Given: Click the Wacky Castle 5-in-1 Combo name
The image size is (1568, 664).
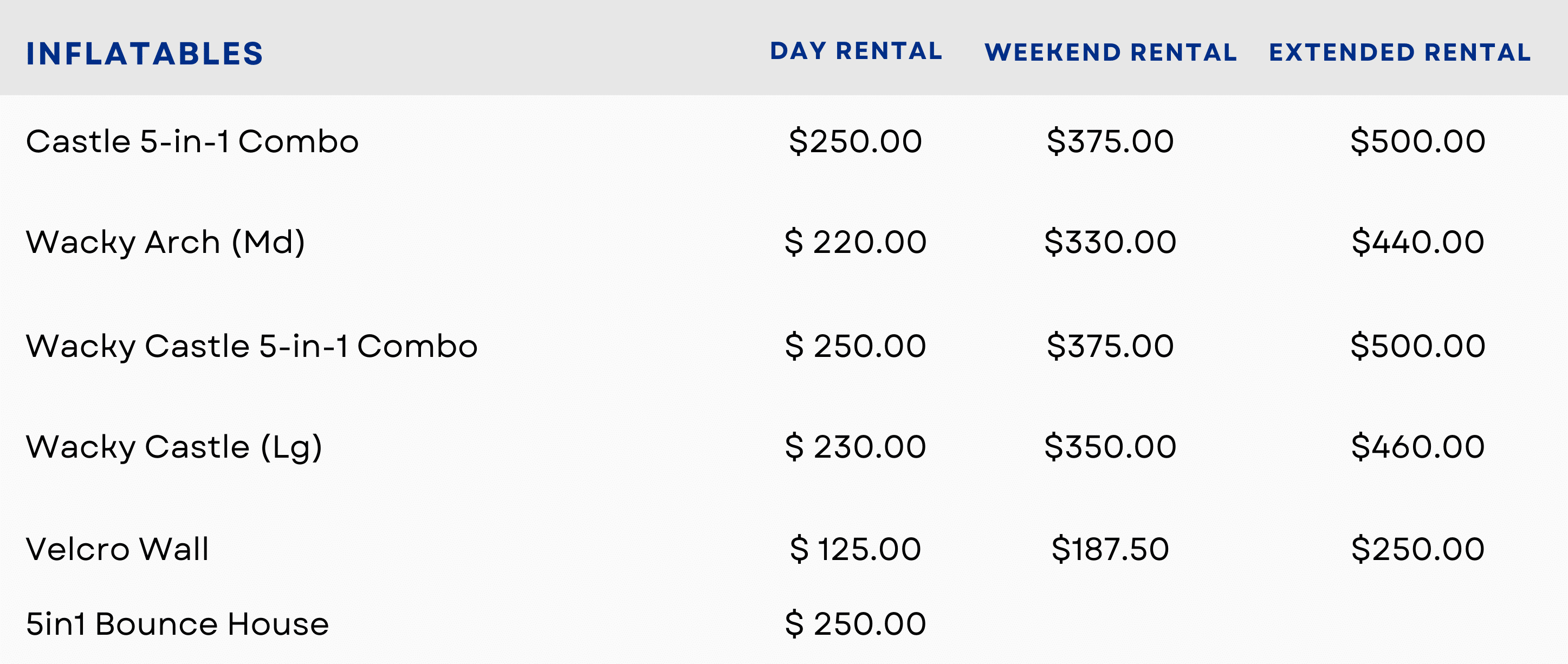Looking at the screenshot, I should 251,346.
